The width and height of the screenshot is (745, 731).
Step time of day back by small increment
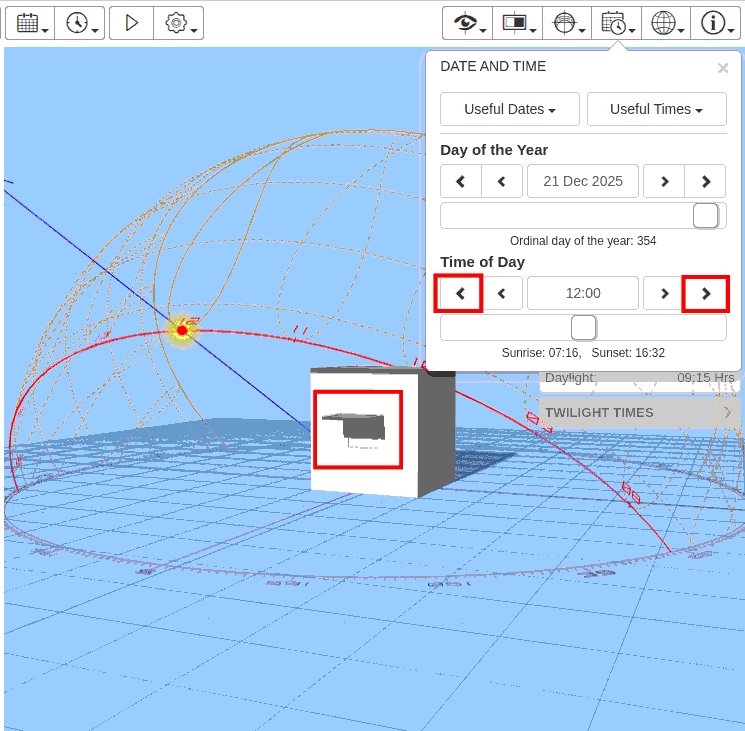point(503,293)
